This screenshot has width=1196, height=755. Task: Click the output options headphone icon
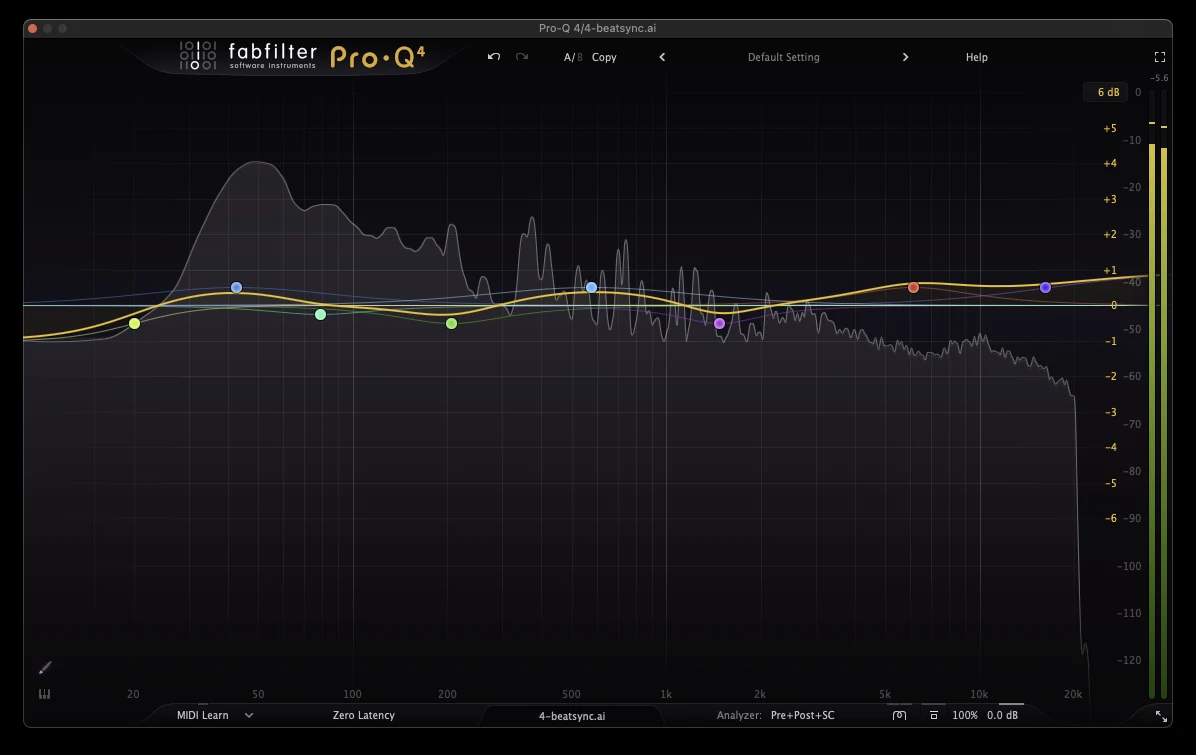coord(899,715)
